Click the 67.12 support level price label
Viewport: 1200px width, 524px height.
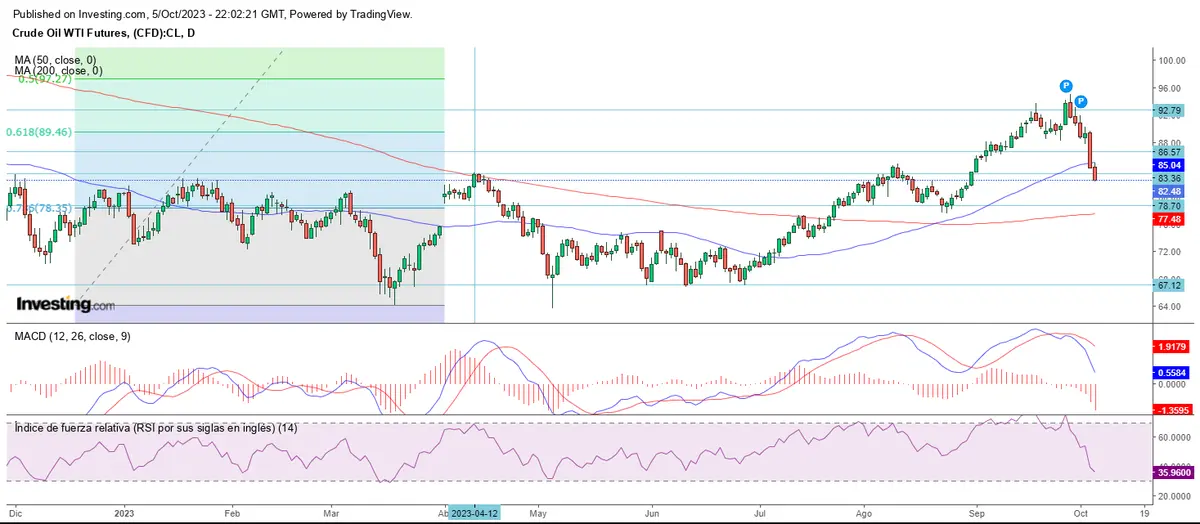pyautogui.click(x=1169, y=285)
